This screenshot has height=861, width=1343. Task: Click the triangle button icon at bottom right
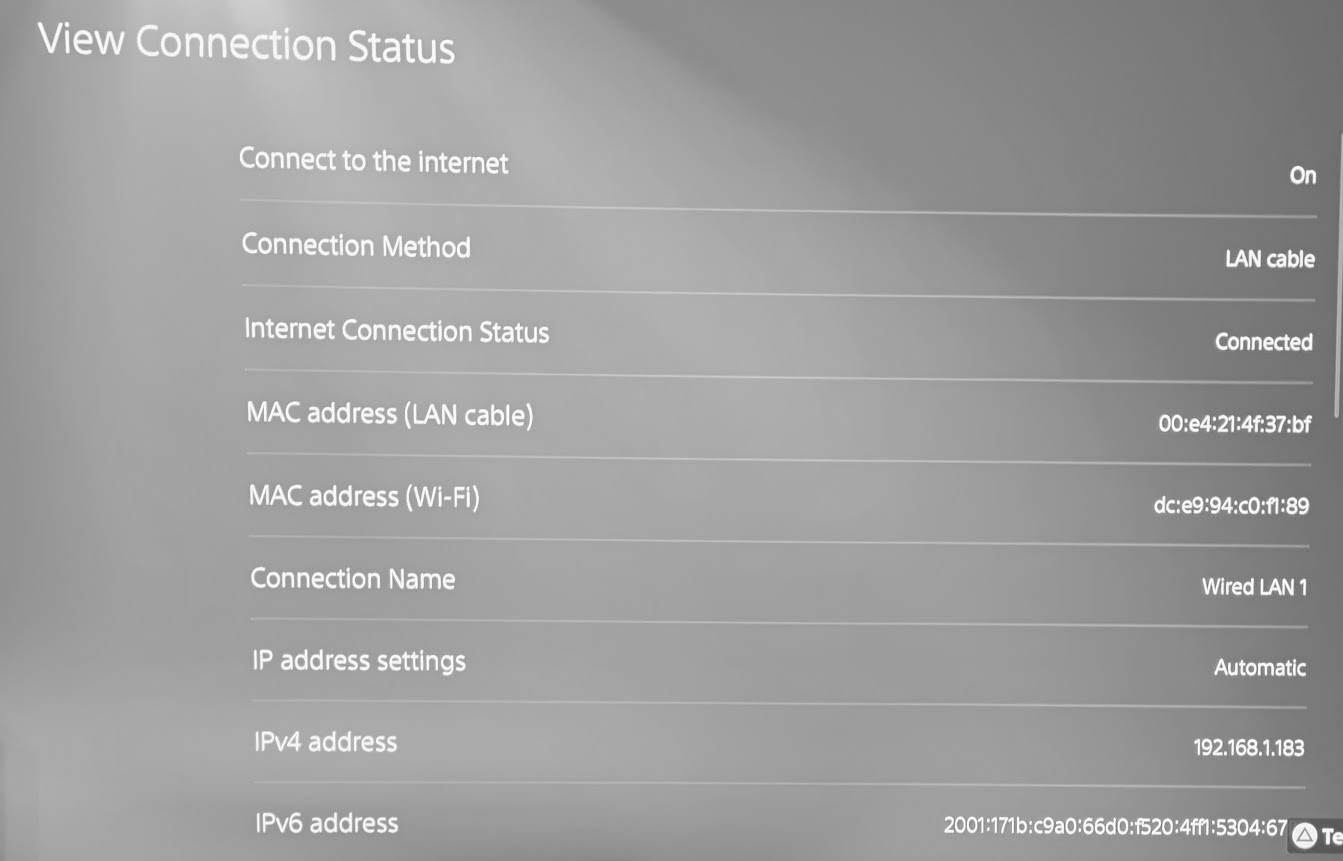tap(1304, 836)
